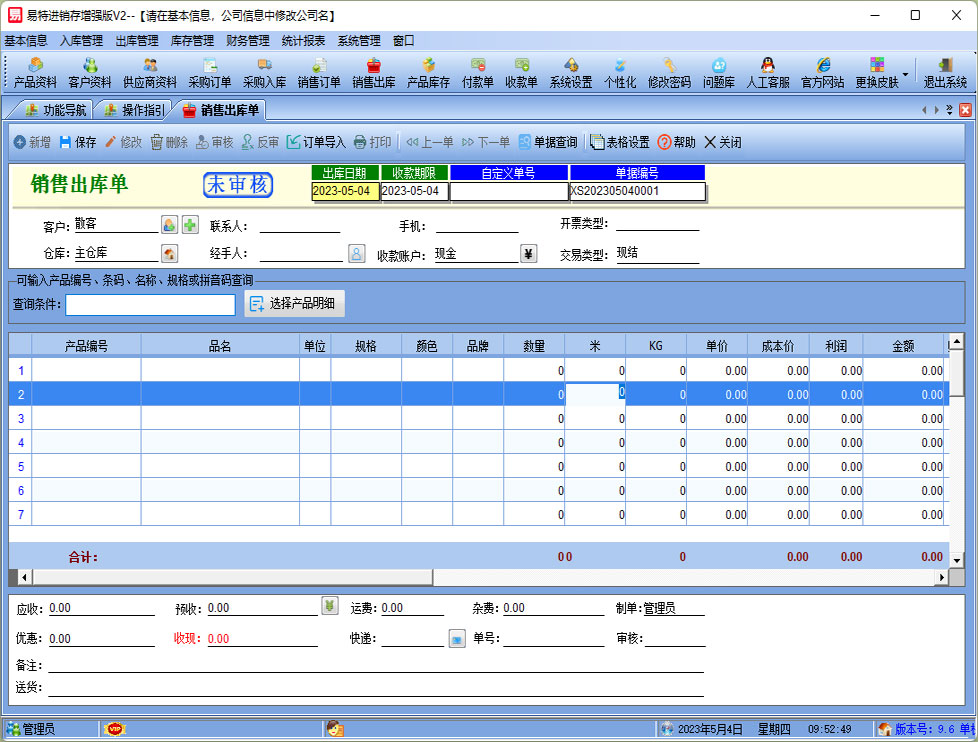Open the 财务管理 menu
This screenshot has width=978, height=742.
click(248, 41)
